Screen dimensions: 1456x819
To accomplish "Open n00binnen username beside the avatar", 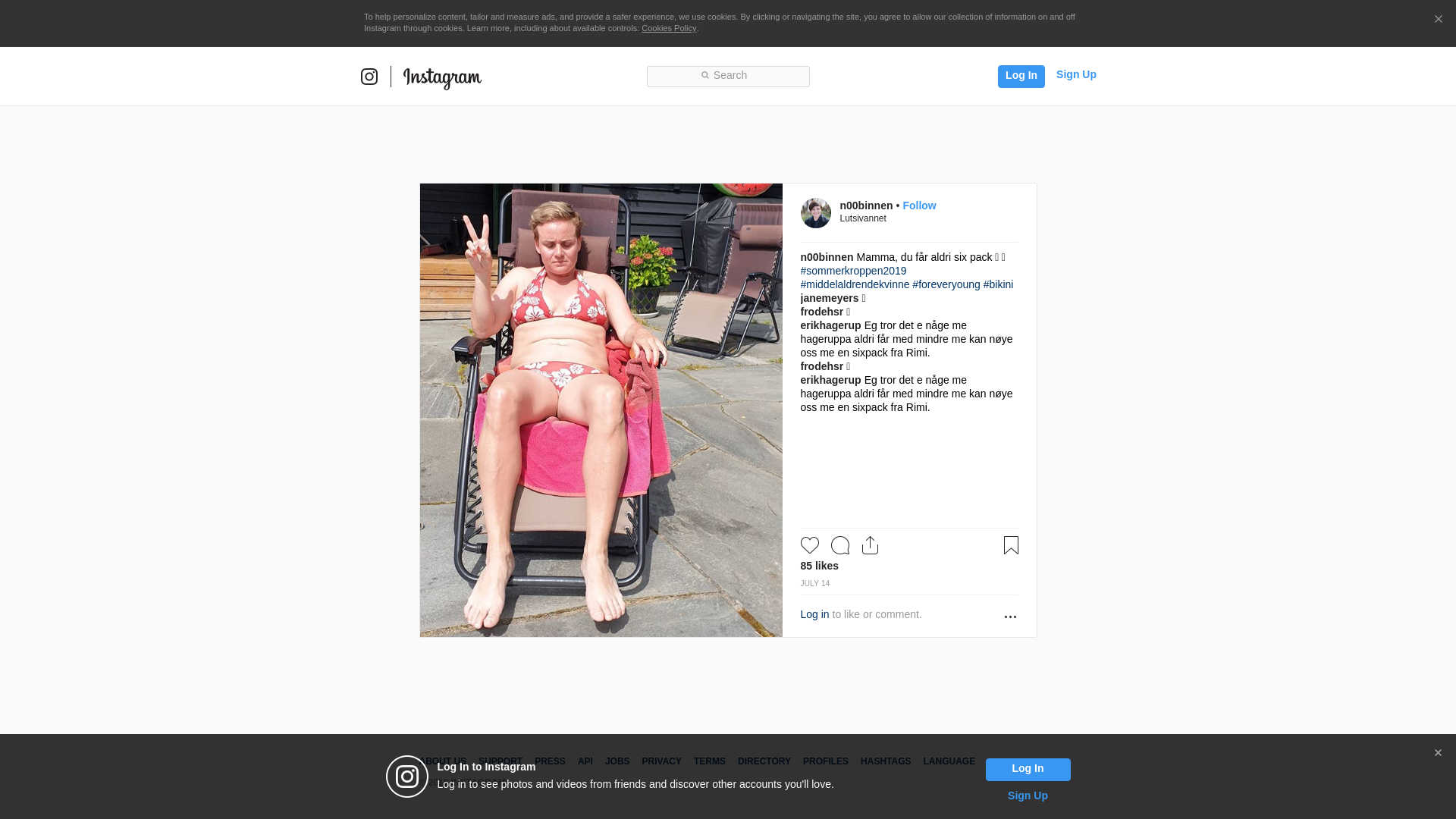I will tap(866, 206).
